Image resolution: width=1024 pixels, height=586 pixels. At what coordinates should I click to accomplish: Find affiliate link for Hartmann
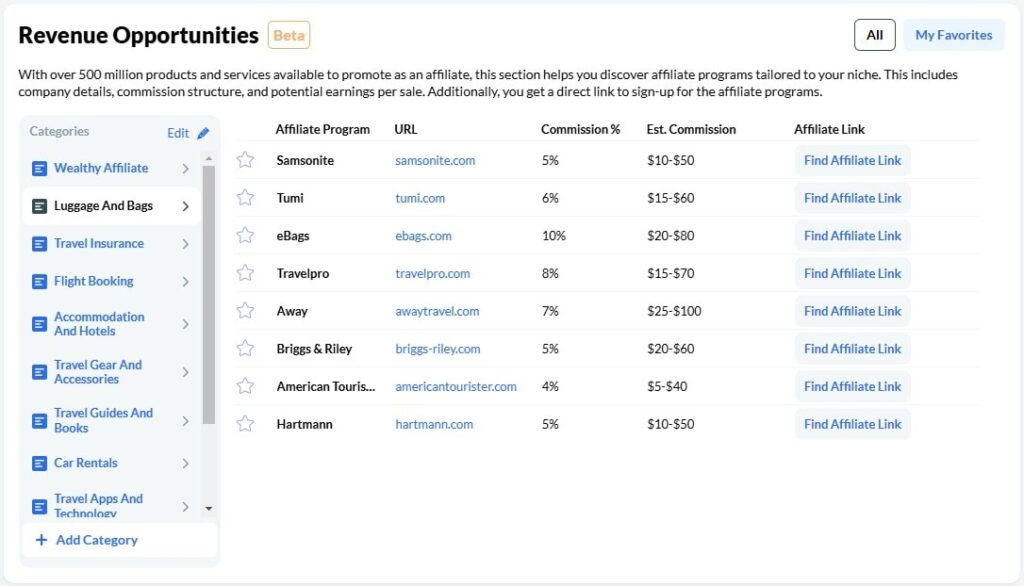pyautogui.click(x=852, y=424)
